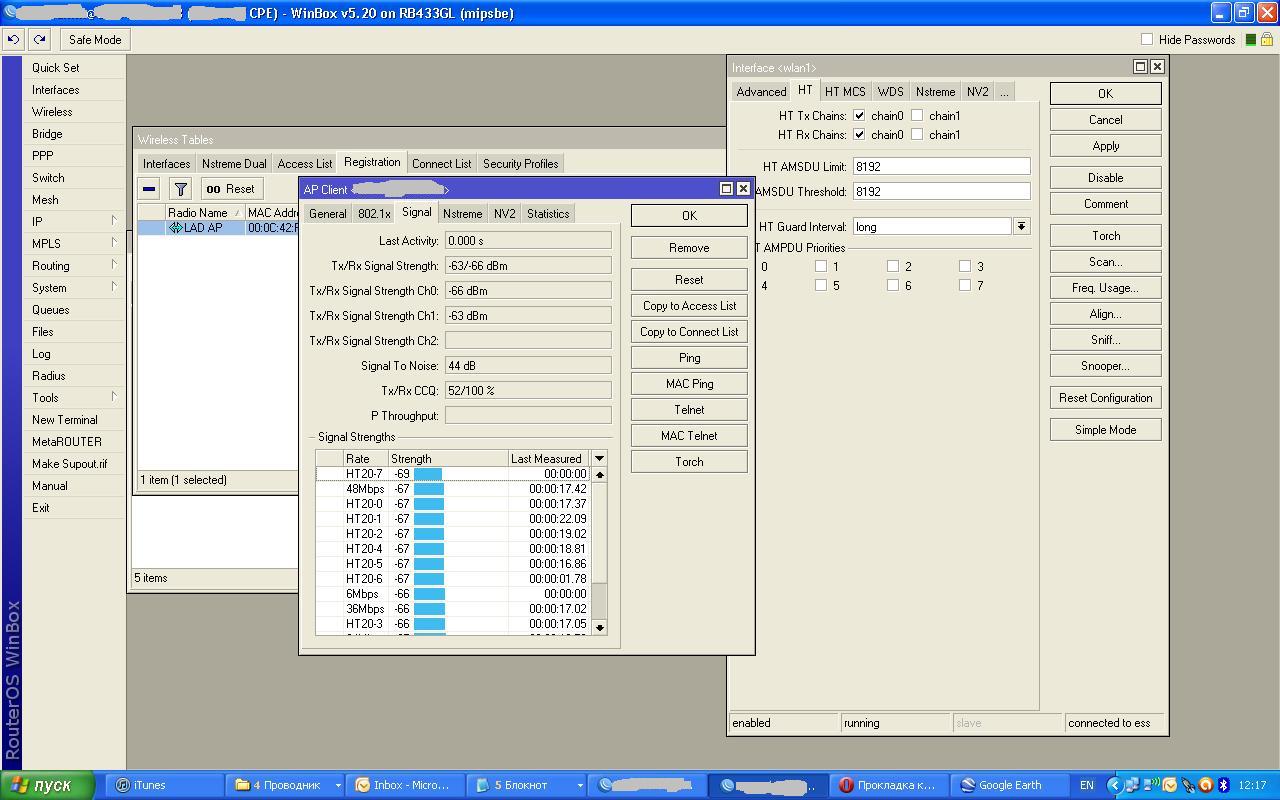Toggle the Hide Passwords checkbox
The height and width of the screenshot is (800, 1280).
click(1147, 40)
